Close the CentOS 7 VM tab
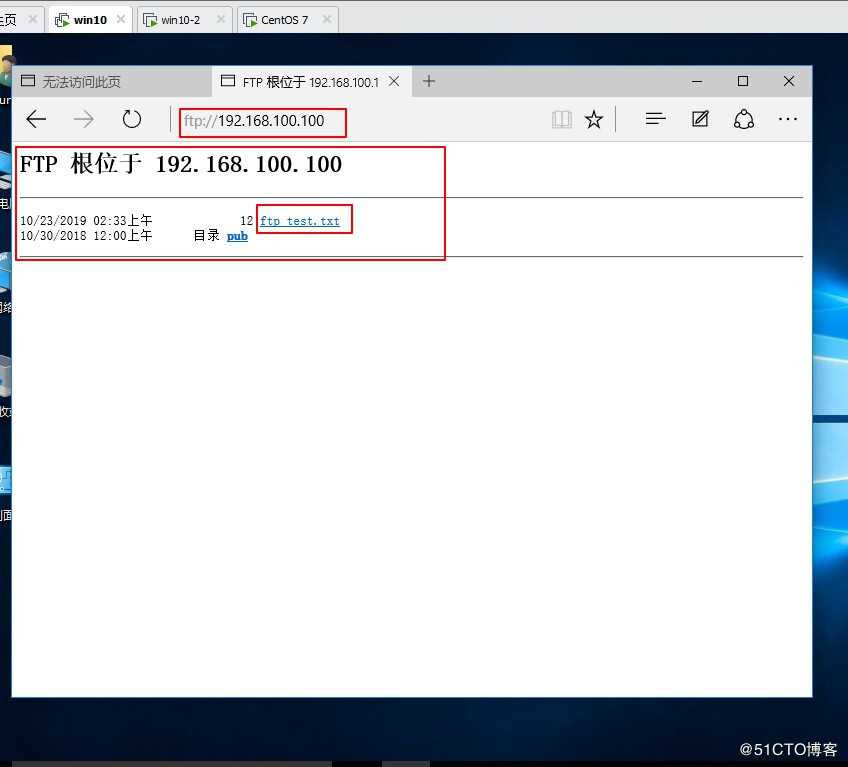 click(327, 19)
